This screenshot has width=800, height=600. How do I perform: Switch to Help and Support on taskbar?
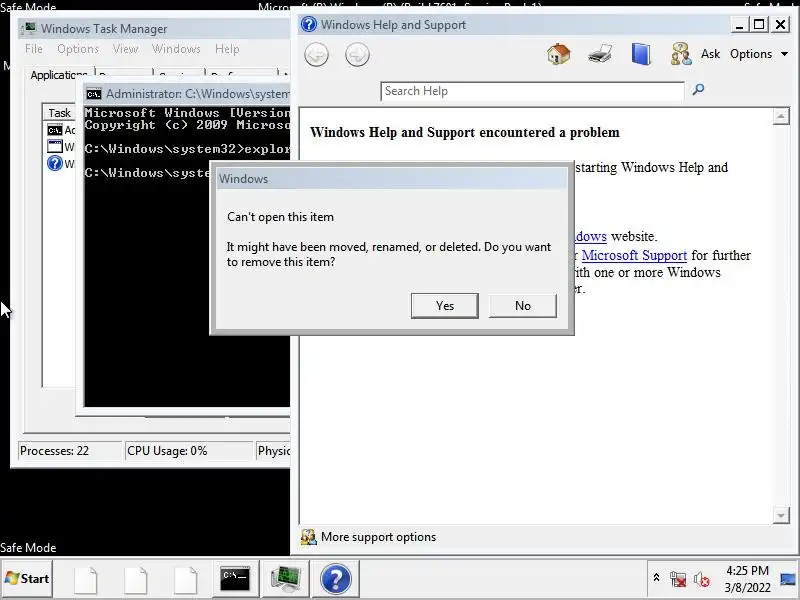pyautogui.click(x=336, y=579)
